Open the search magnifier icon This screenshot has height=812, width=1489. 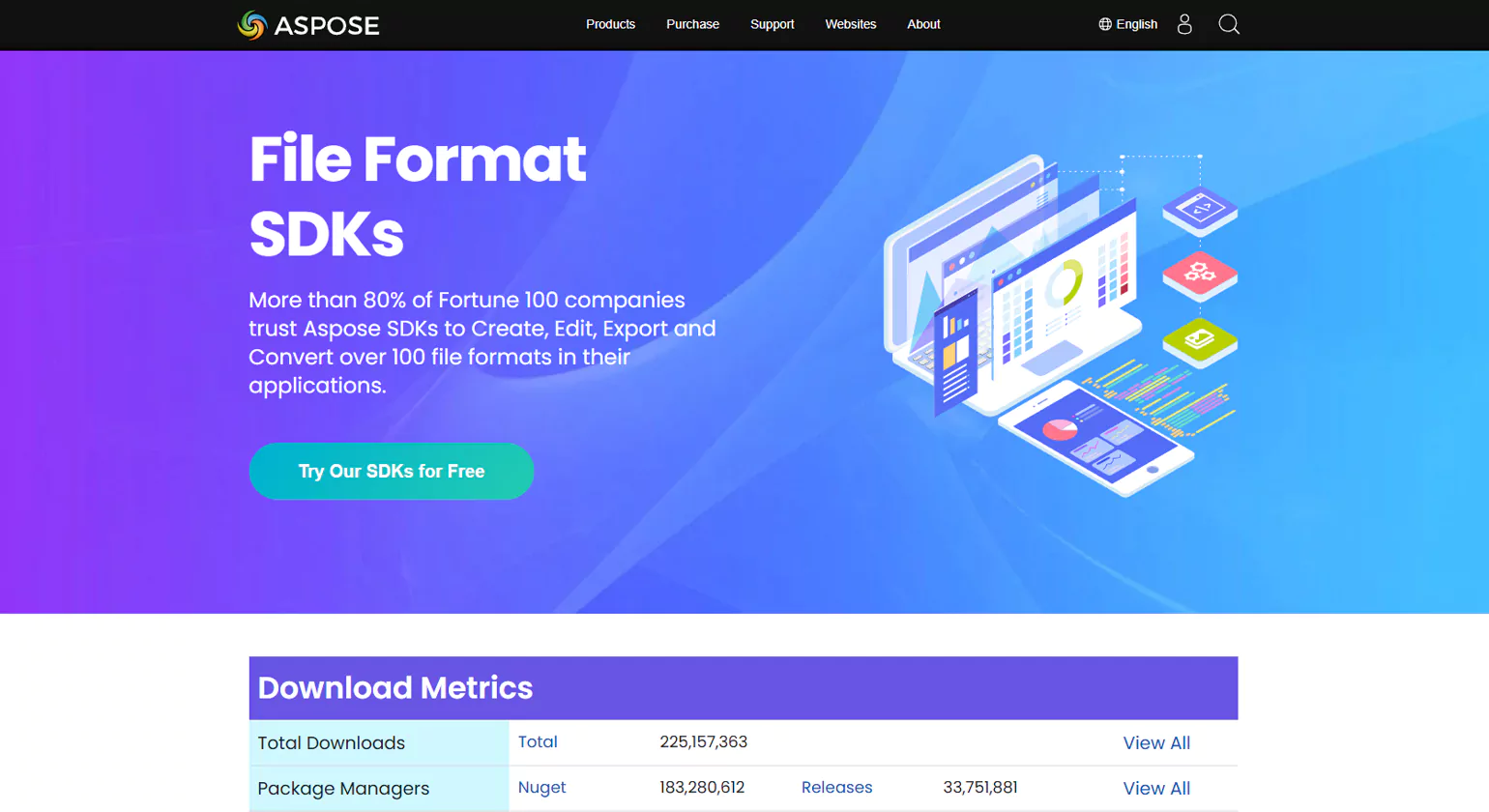pyautogui.click(x=1228, y=24)
